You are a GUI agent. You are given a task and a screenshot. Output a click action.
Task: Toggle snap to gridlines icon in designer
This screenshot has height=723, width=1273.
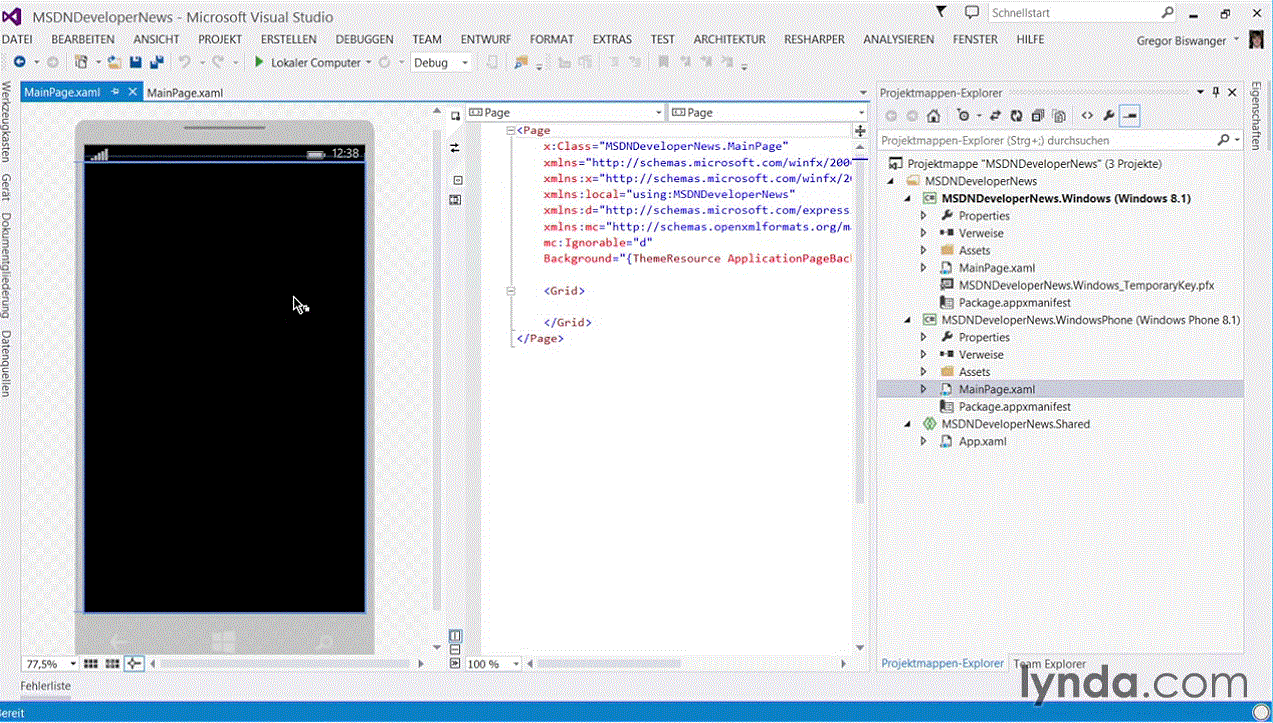pyautogui.click(x=113, y=663)
